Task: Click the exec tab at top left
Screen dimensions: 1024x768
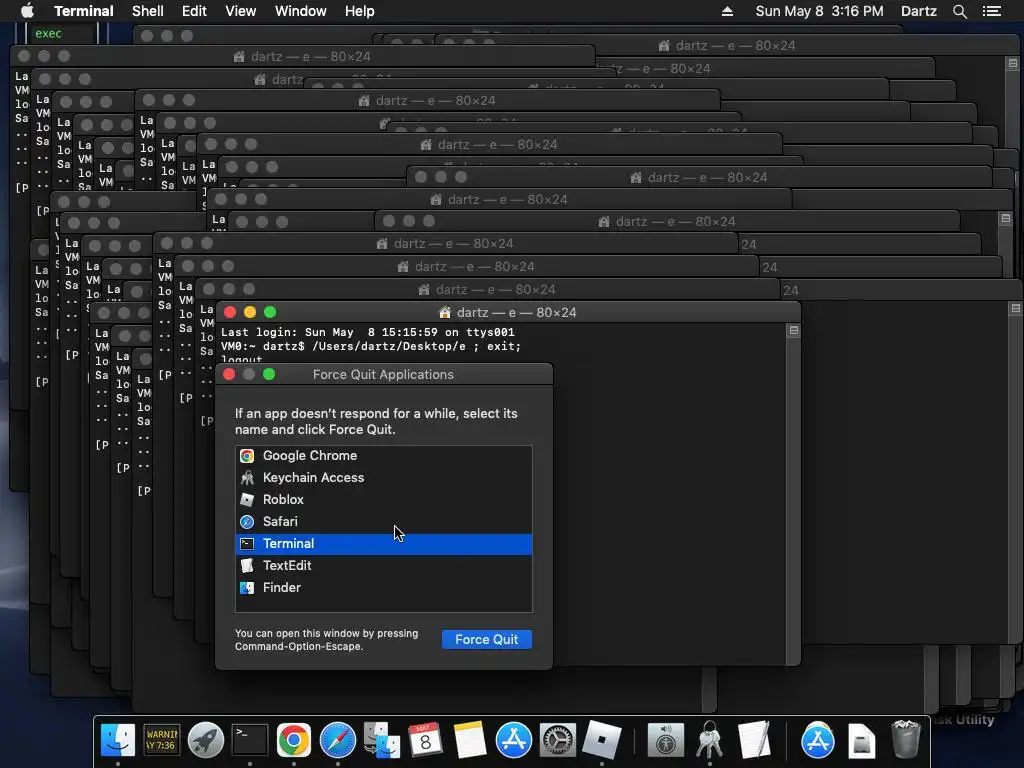Action: click(48, 33)
